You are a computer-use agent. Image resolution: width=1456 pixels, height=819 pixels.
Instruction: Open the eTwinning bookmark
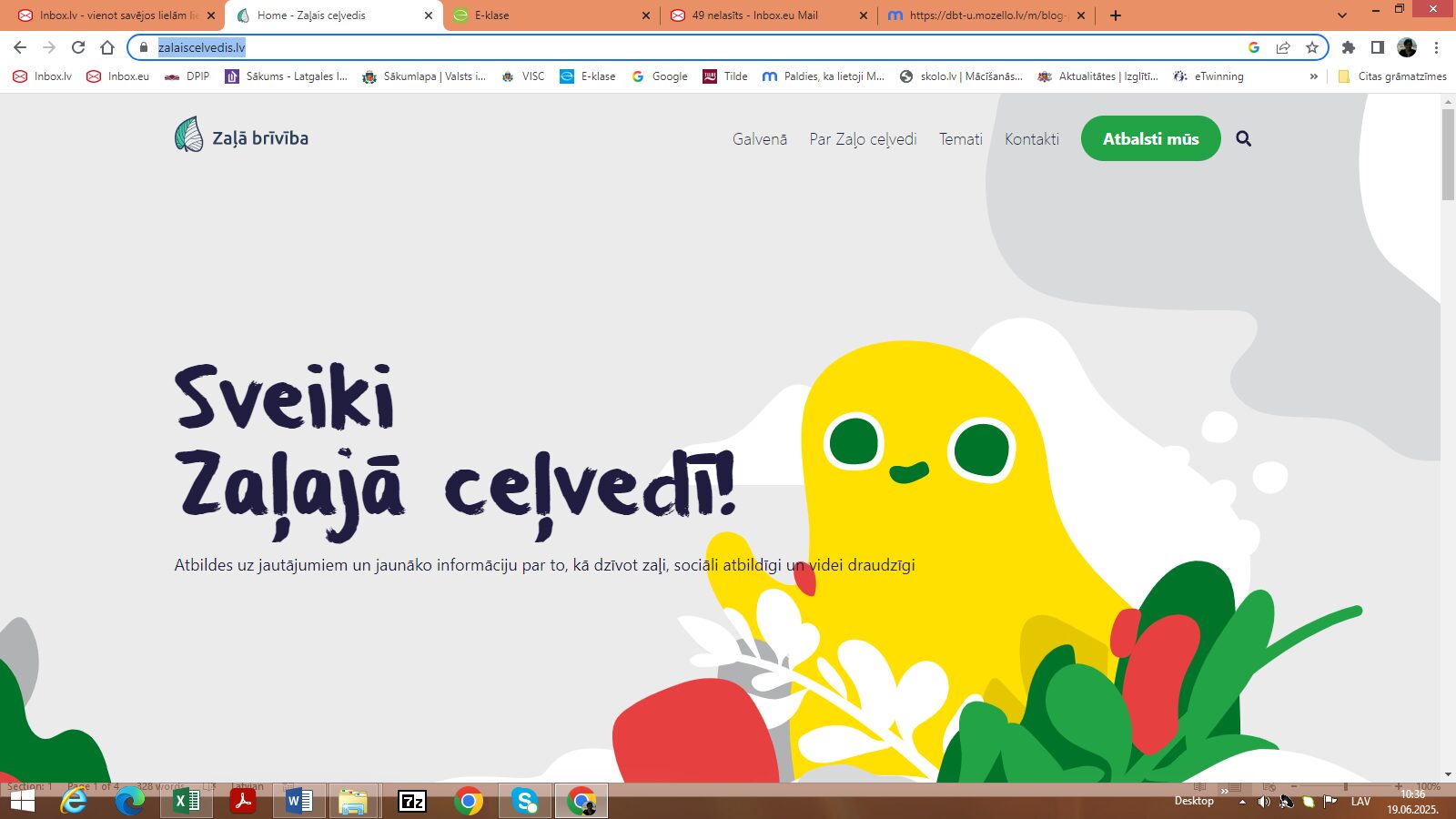point(1208,76)
